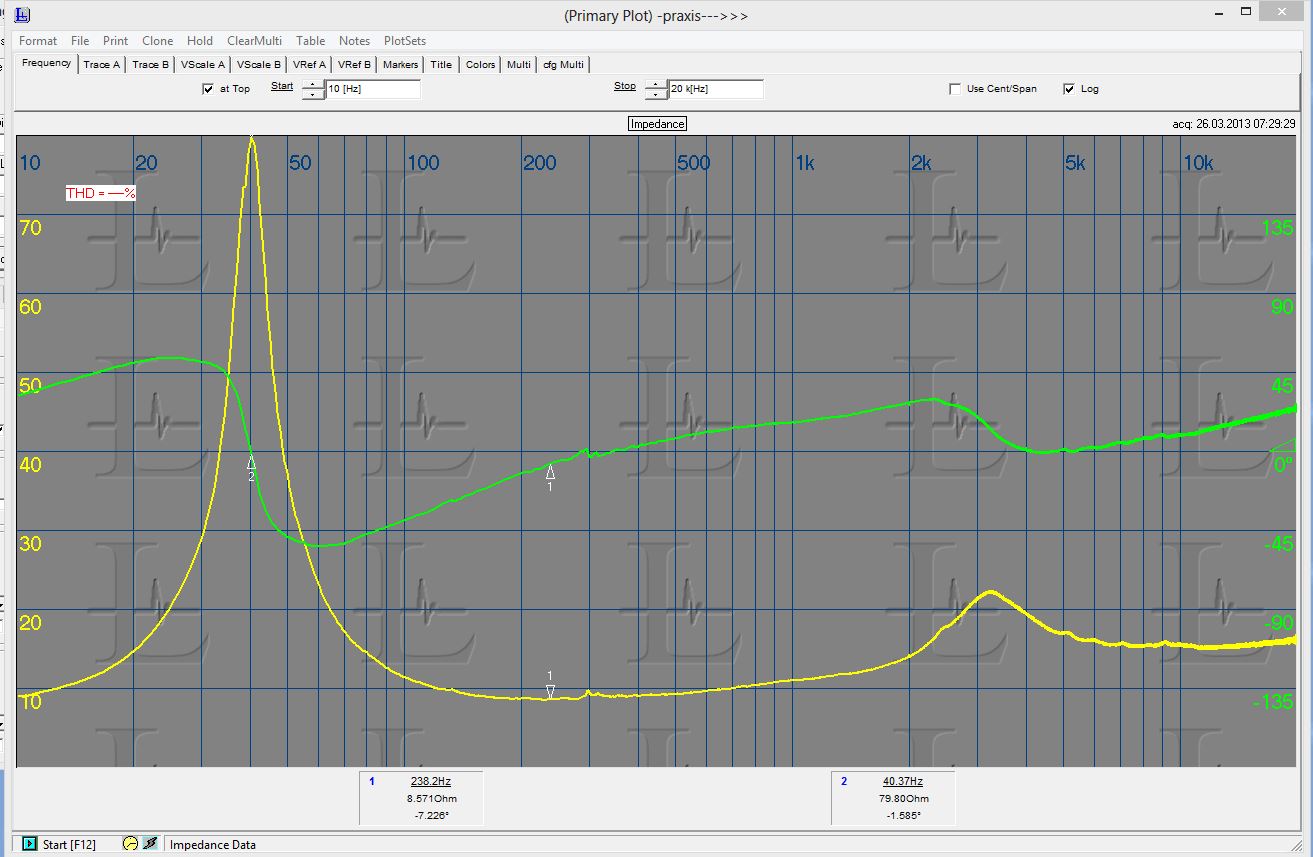Enable the Use Cent/Span checkbox

pyautogui.click(x=955, y=89)
